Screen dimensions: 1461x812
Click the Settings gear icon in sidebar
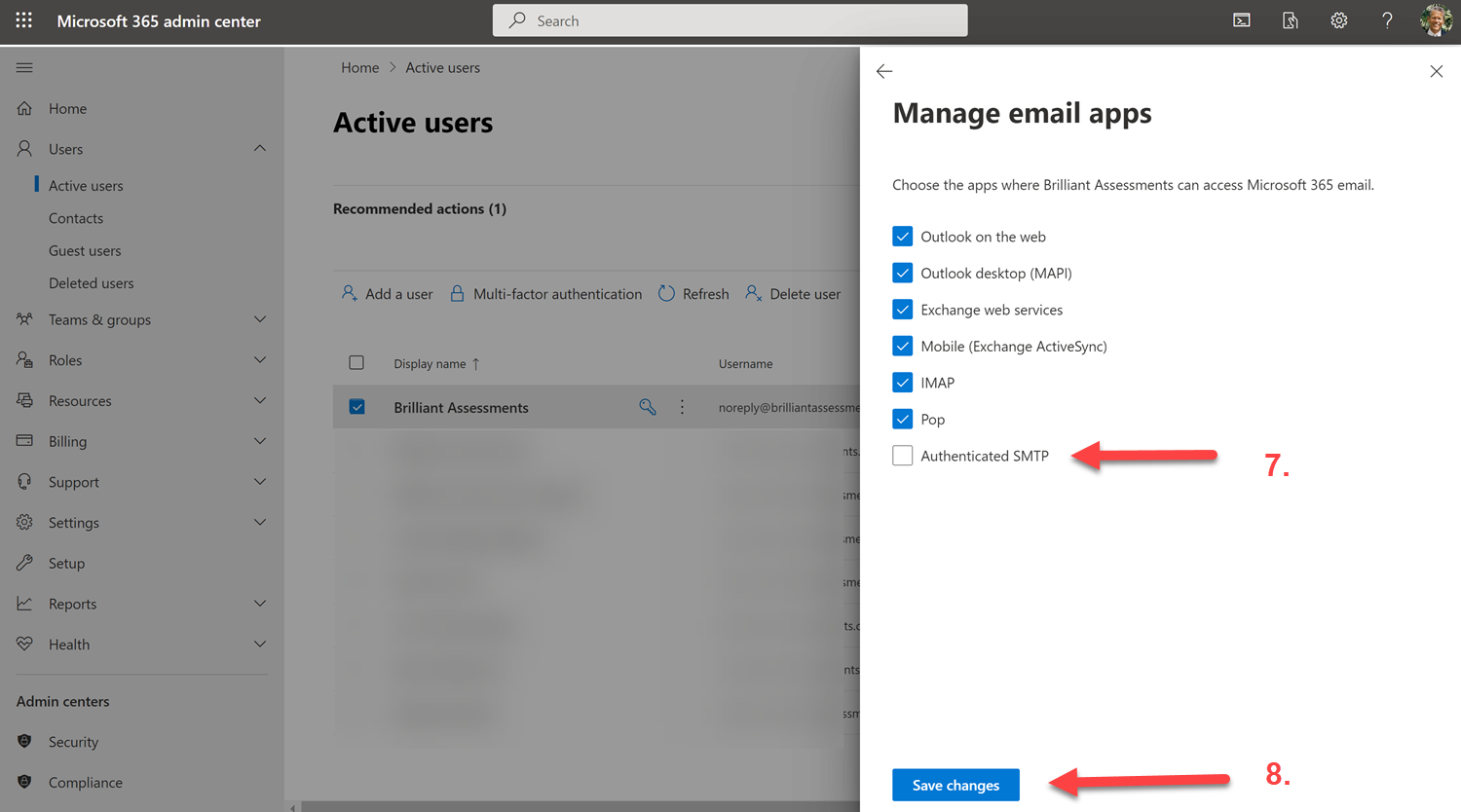point(24,523)
